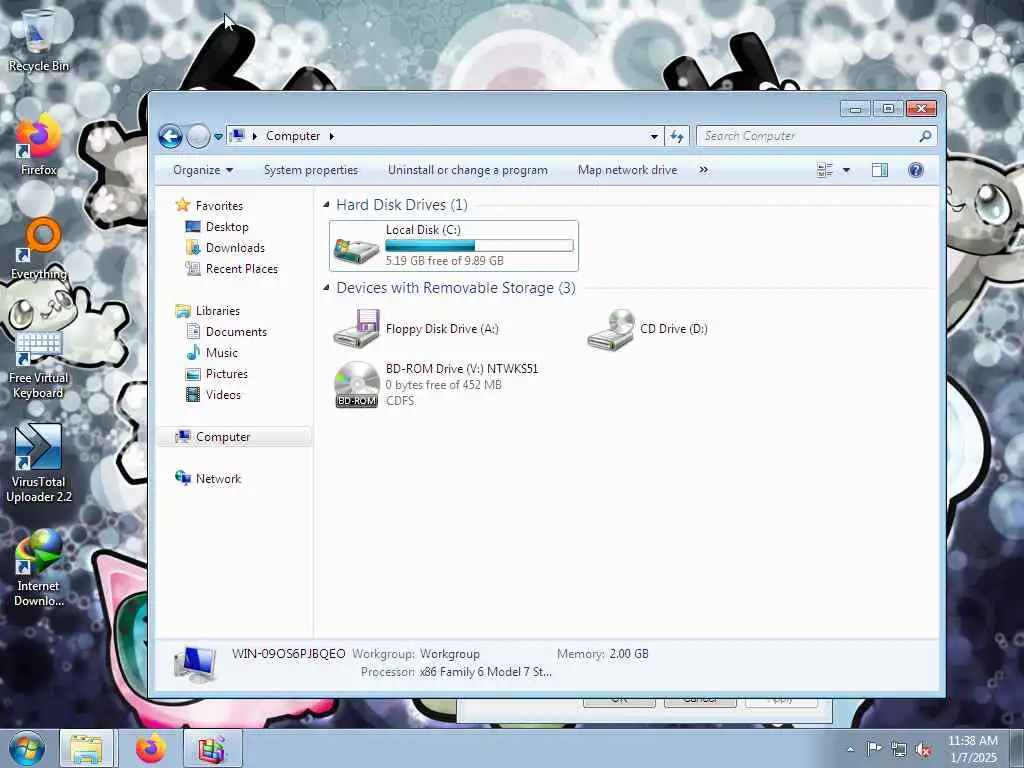This screenshot has width=1024, height=768.
Task: Select Desktop under Favorites
Action: pos(217,227)
